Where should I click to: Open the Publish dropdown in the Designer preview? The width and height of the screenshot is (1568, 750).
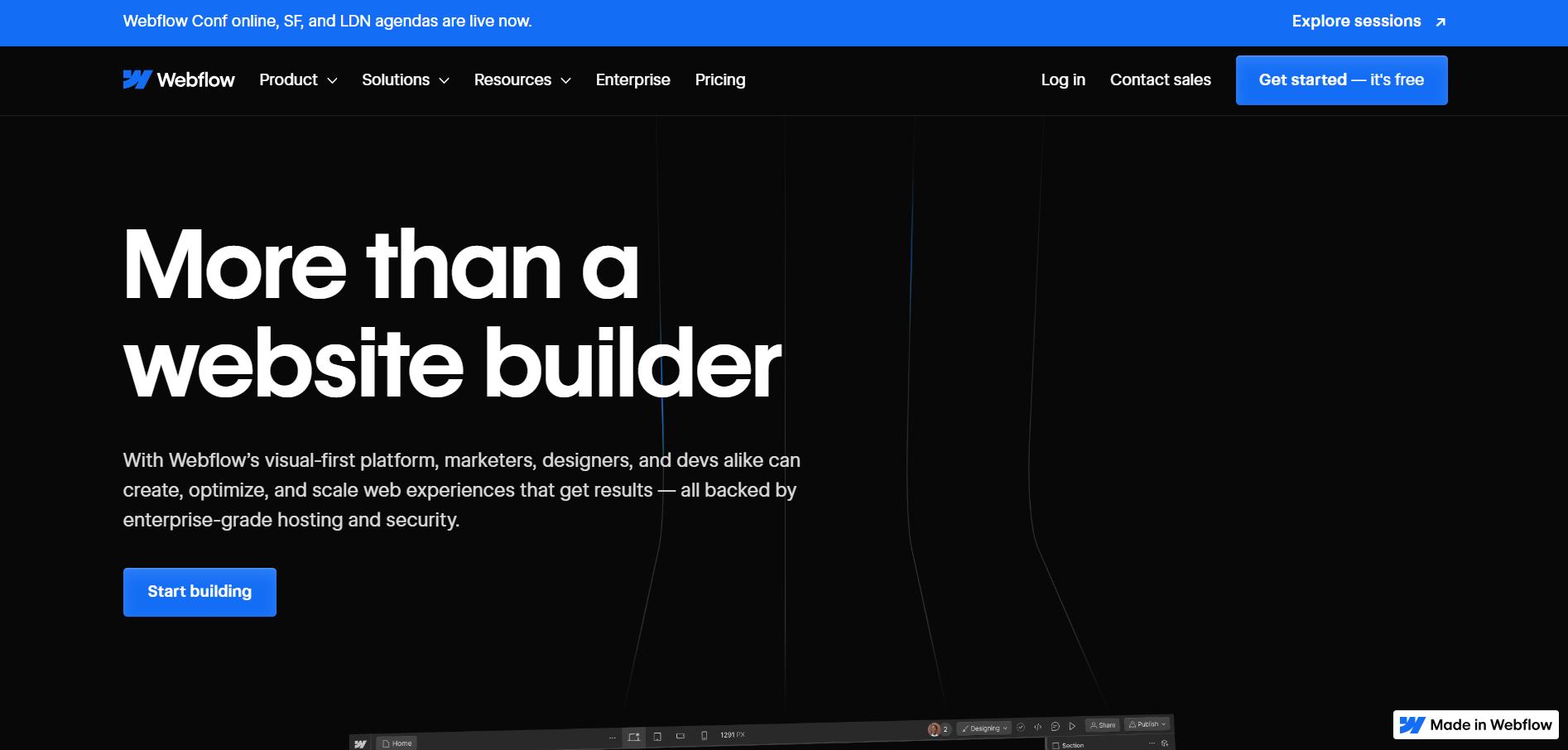click(1147, 724)
